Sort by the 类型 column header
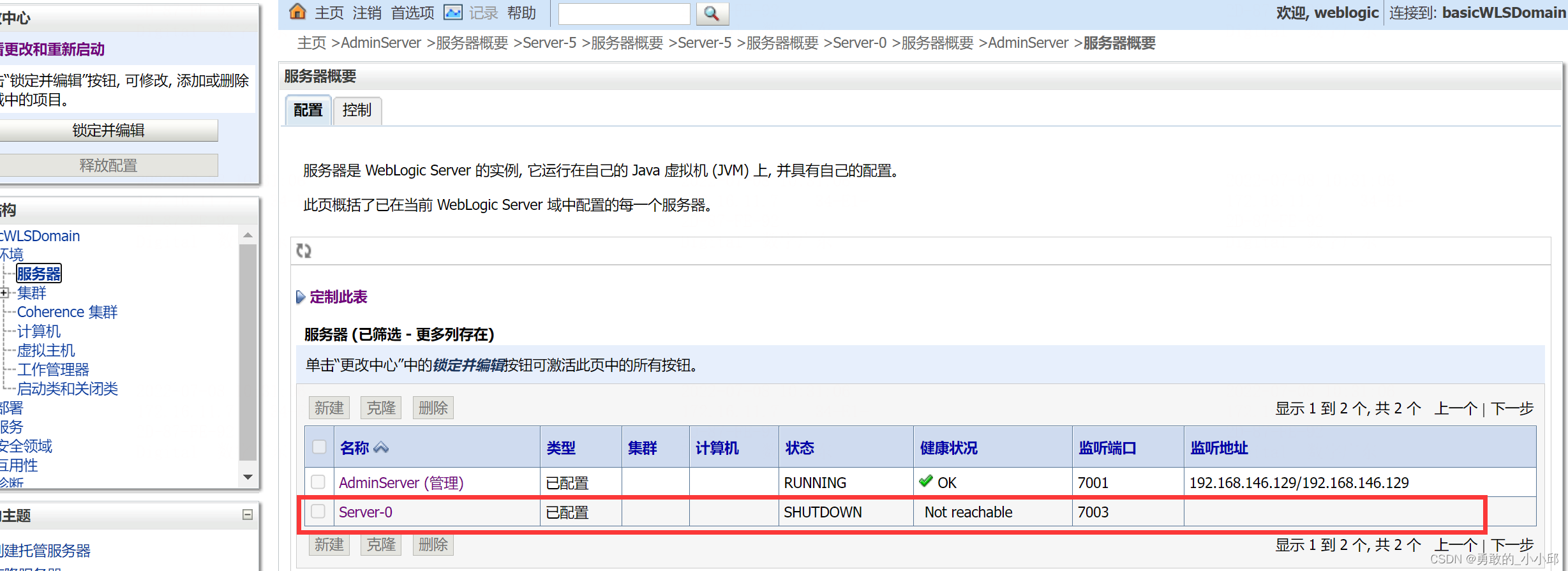 [x=562, y=448]
